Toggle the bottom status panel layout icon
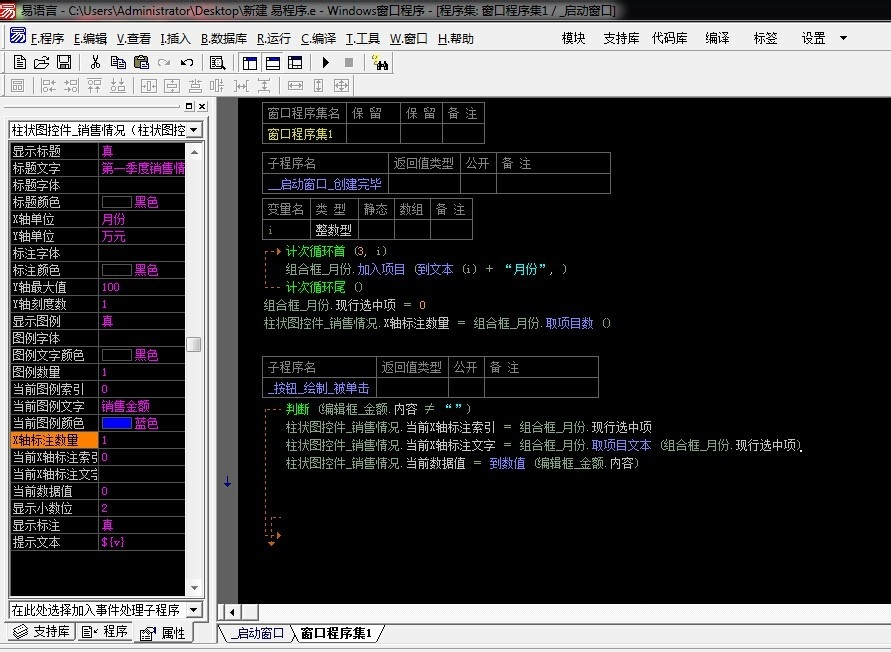 [x=273, y=63]
